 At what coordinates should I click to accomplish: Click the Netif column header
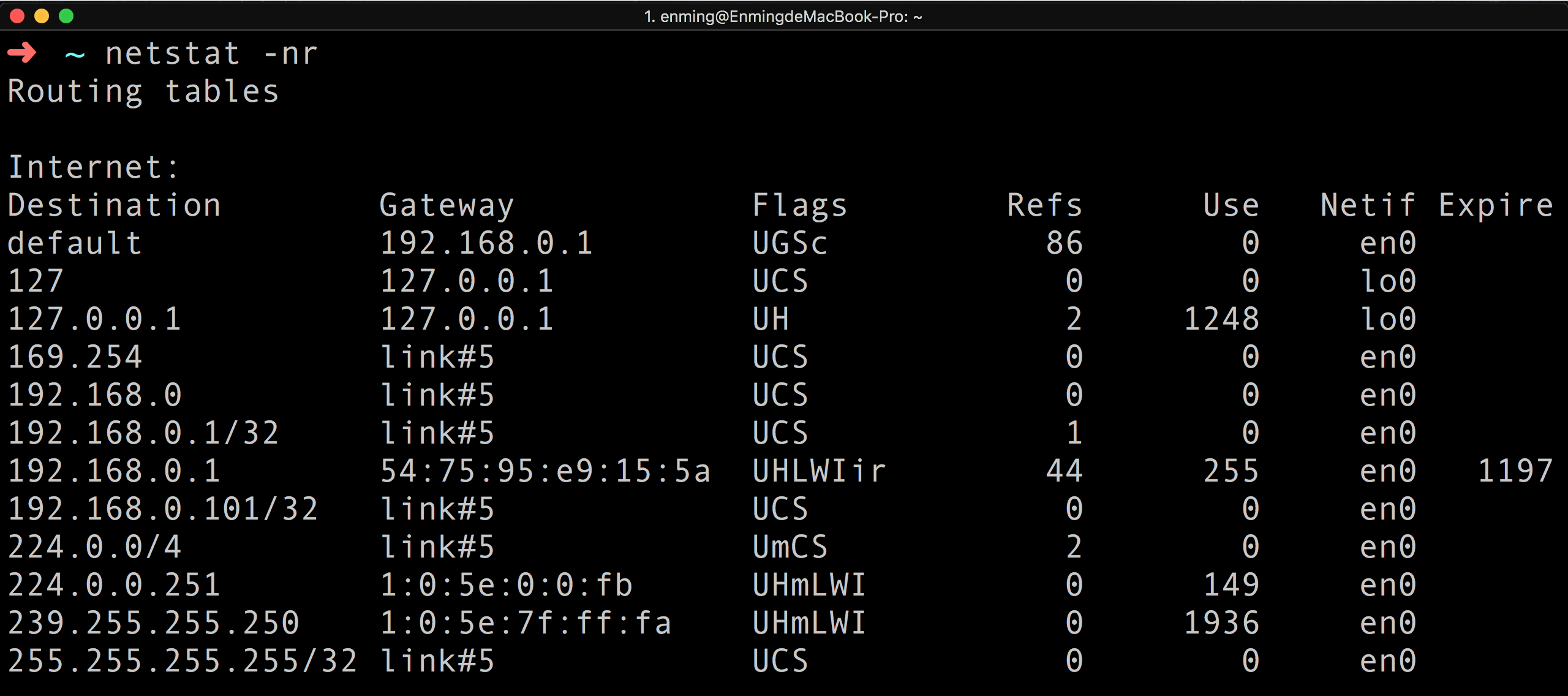coord(1367,205)
